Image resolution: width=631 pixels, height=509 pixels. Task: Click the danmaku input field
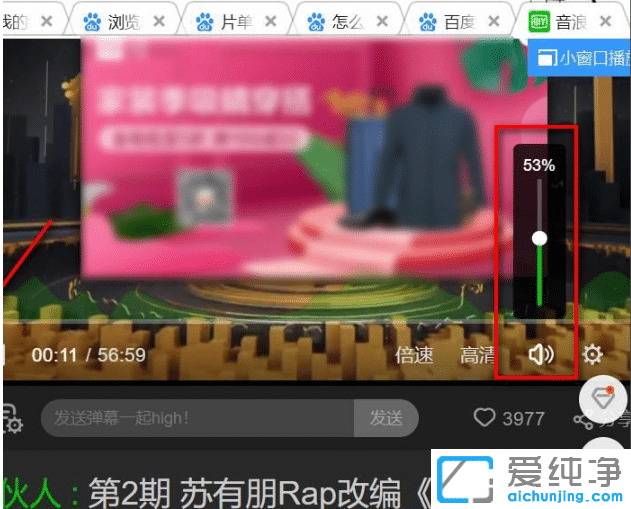[197, 418]
